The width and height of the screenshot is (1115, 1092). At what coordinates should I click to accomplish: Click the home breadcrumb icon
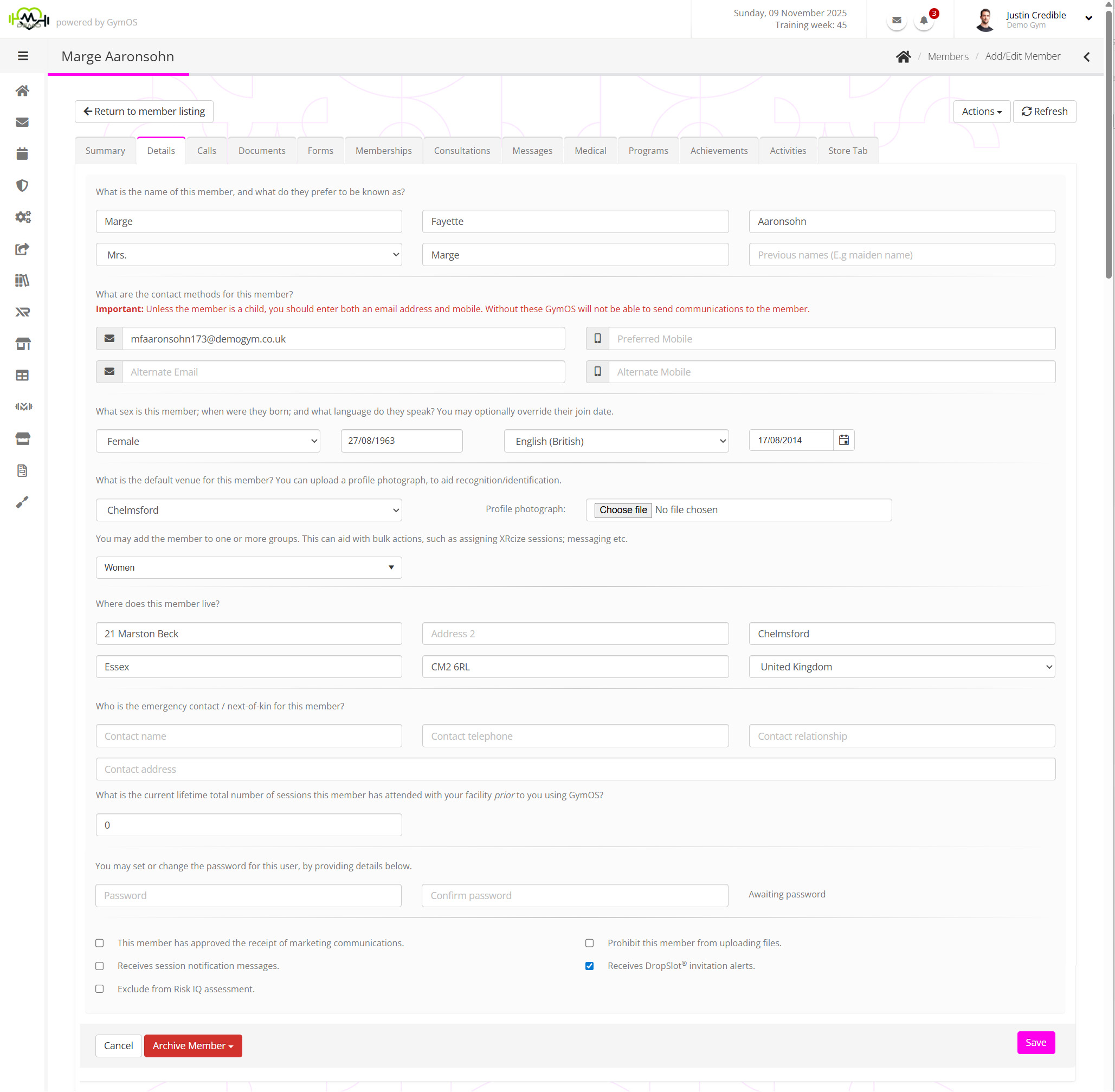pos(904,57)
